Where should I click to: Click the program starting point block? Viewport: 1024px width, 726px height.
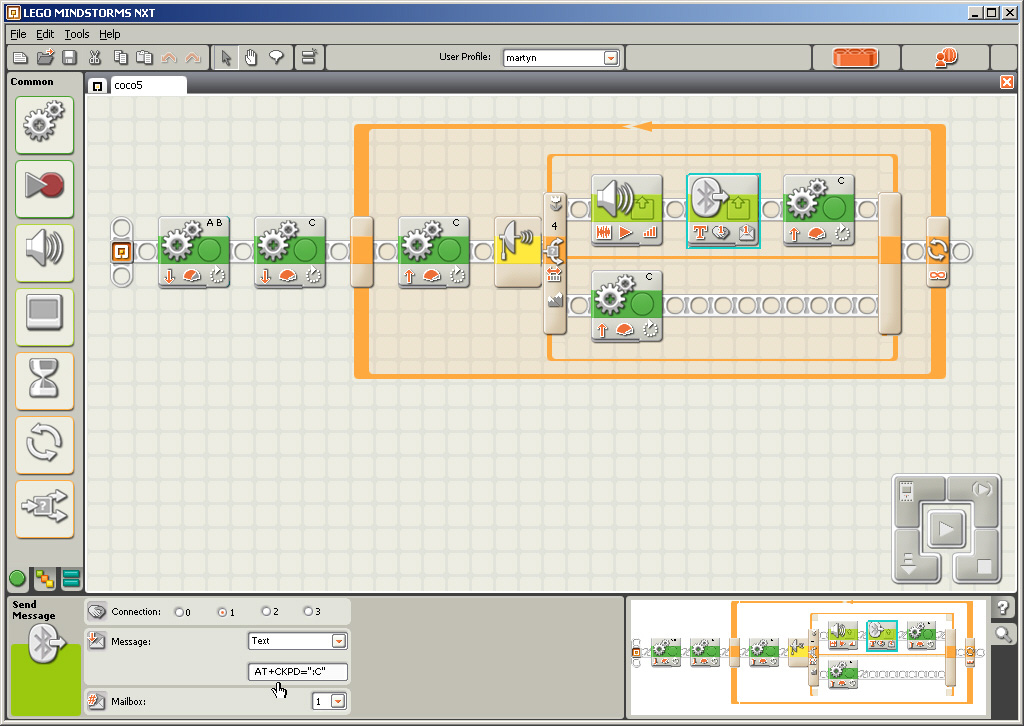[x=121, y=251]
